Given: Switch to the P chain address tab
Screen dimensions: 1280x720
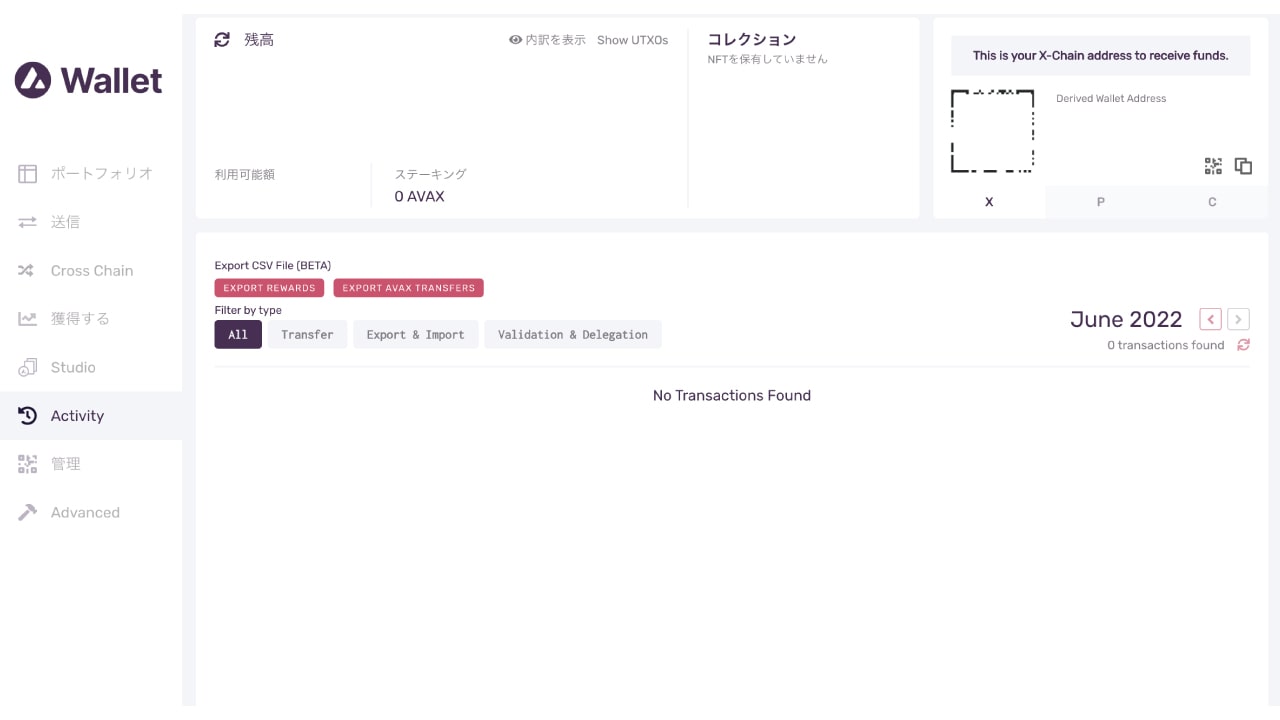Looking at the screenshot, I should point(1101,202).
